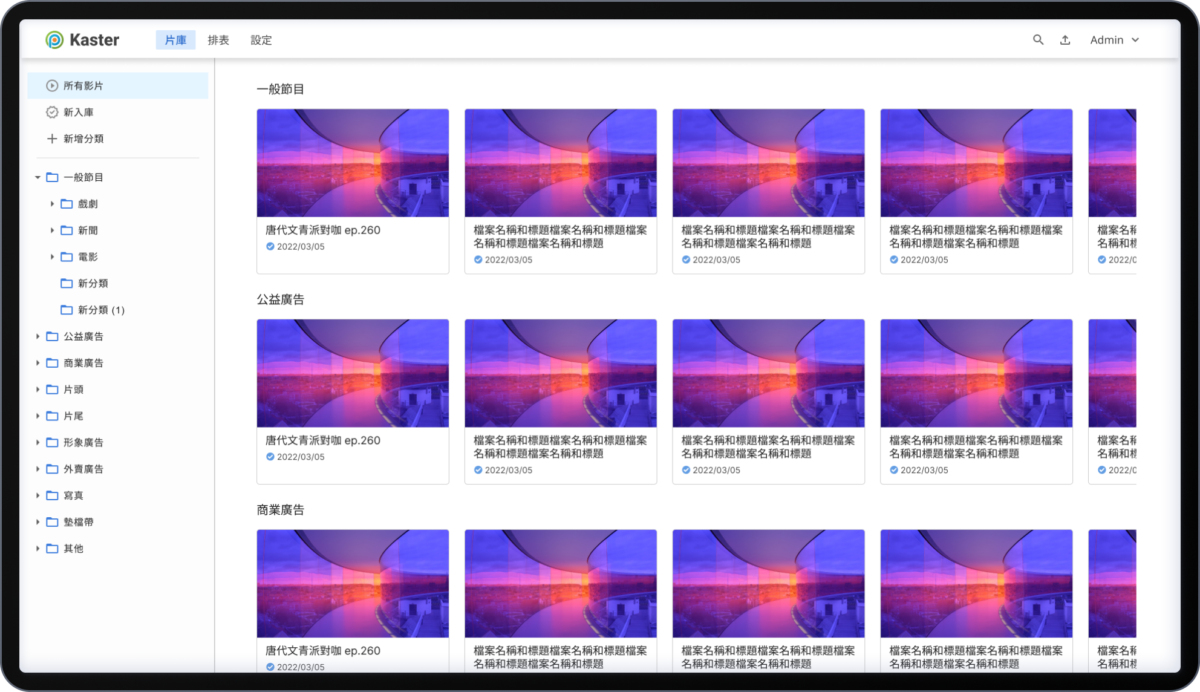Expand the 片尾 folder arrow
Viewport: 1200px width, 692px height.
[38, 416]
